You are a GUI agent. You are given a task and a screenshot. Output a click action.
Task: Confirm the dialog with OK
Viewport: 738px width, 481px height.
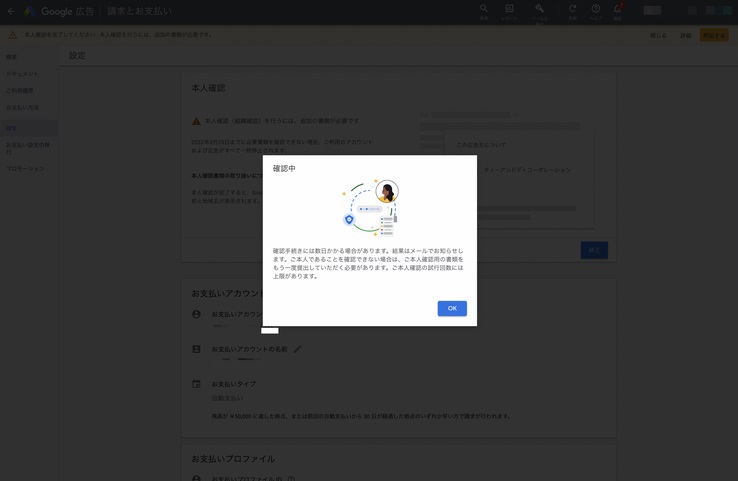tap(452, 308)
